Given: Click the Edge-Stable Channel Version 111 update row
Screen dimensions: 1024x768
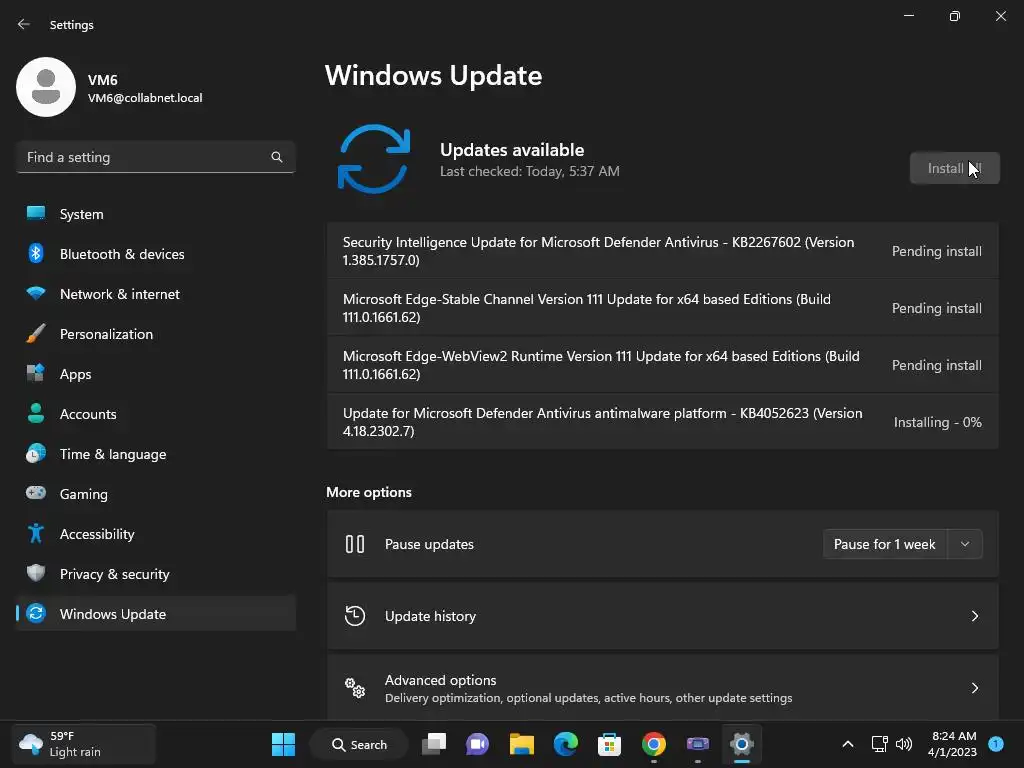Looking at the screenshot, I should tap(662, 308).
